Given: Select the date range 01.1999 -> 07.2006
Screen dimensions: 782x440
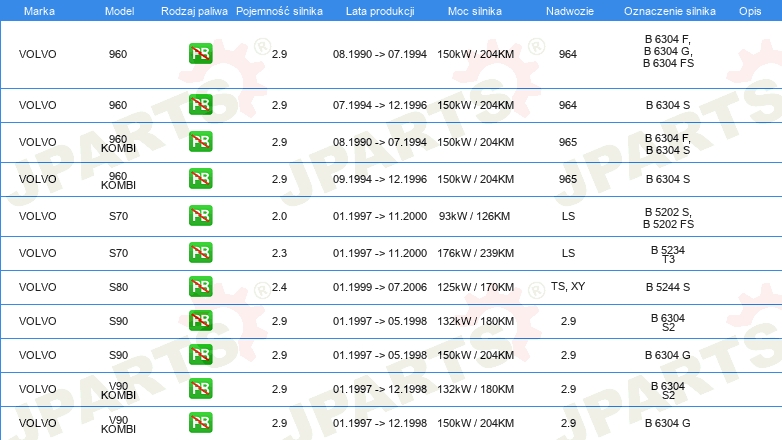Looking at the screenshot, I should tap(380, 287).
